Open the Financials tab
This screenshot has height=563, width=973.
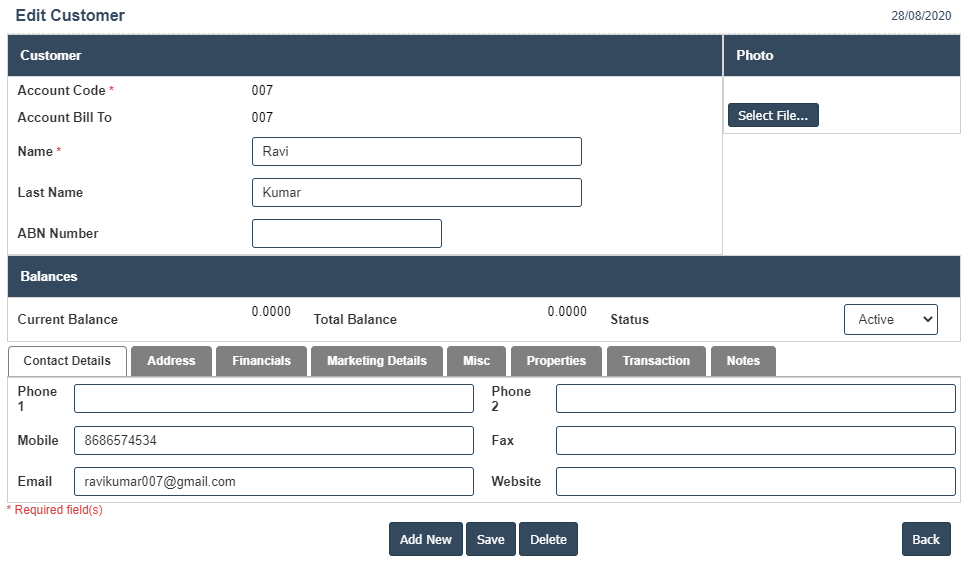[261, 361]
